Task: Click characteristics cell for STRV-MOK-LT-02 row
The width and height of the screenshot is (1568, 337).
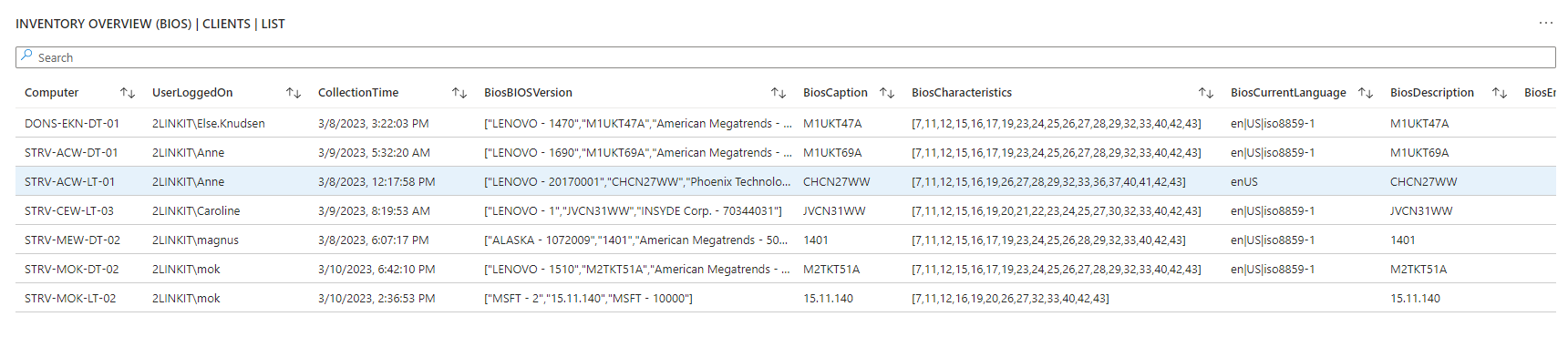Action: pyautogui.click(x=1010, y=298)
